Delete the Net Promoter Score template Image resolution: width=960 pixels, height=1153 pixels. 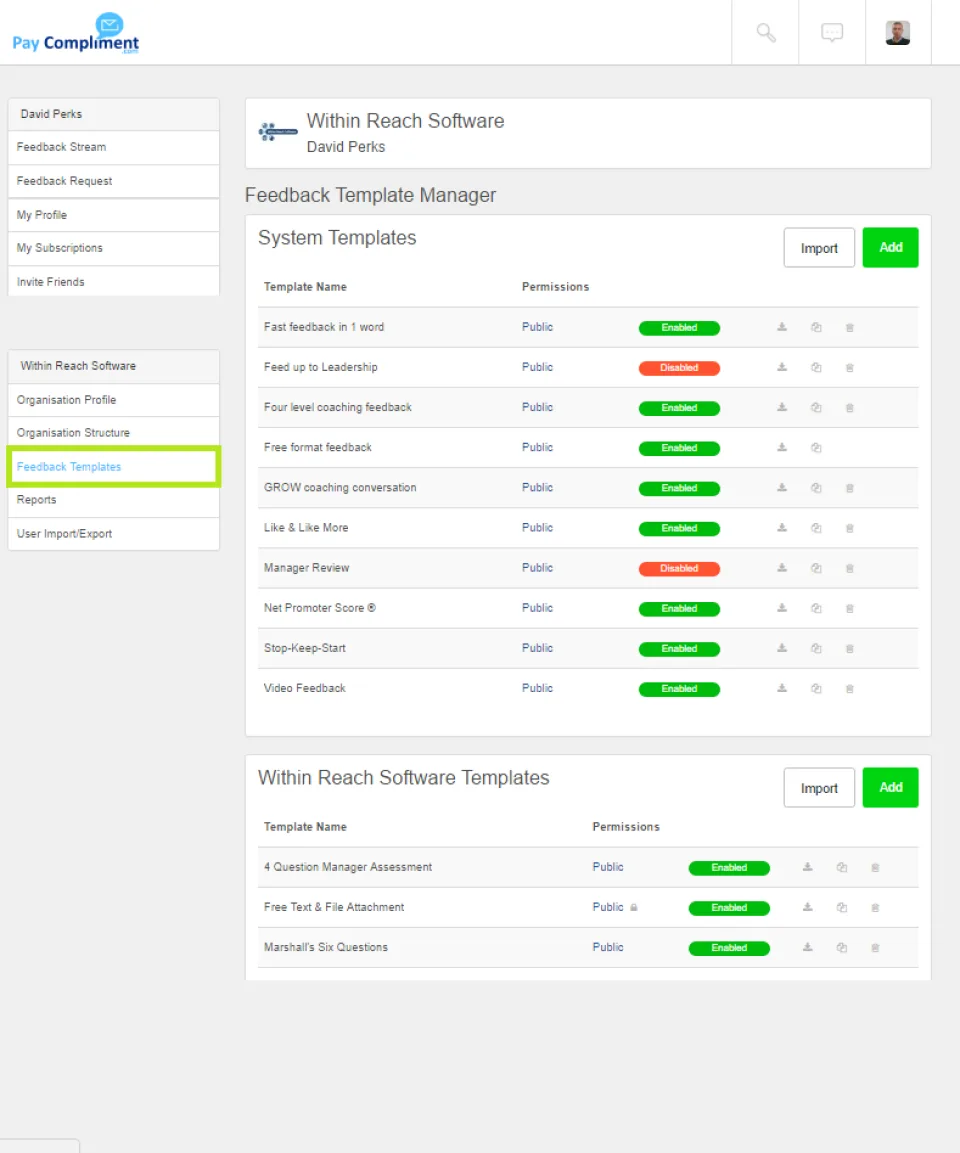(850, 608)
